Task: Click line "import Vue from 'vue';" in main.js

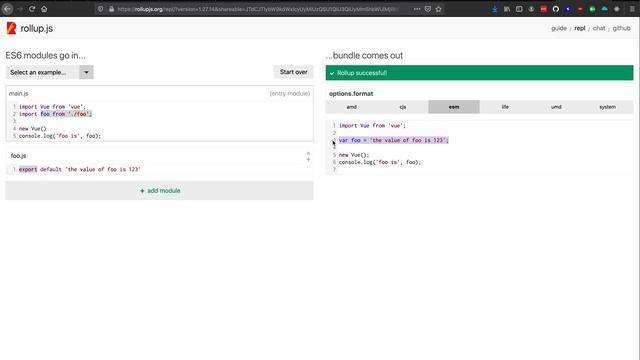Action: point(52,107)
